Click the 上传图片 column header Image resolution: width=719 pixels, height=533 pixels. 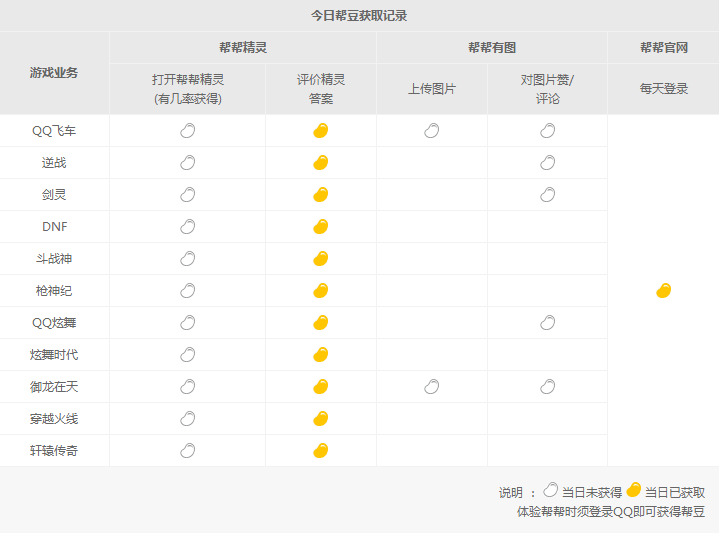(x=432, y=89)
